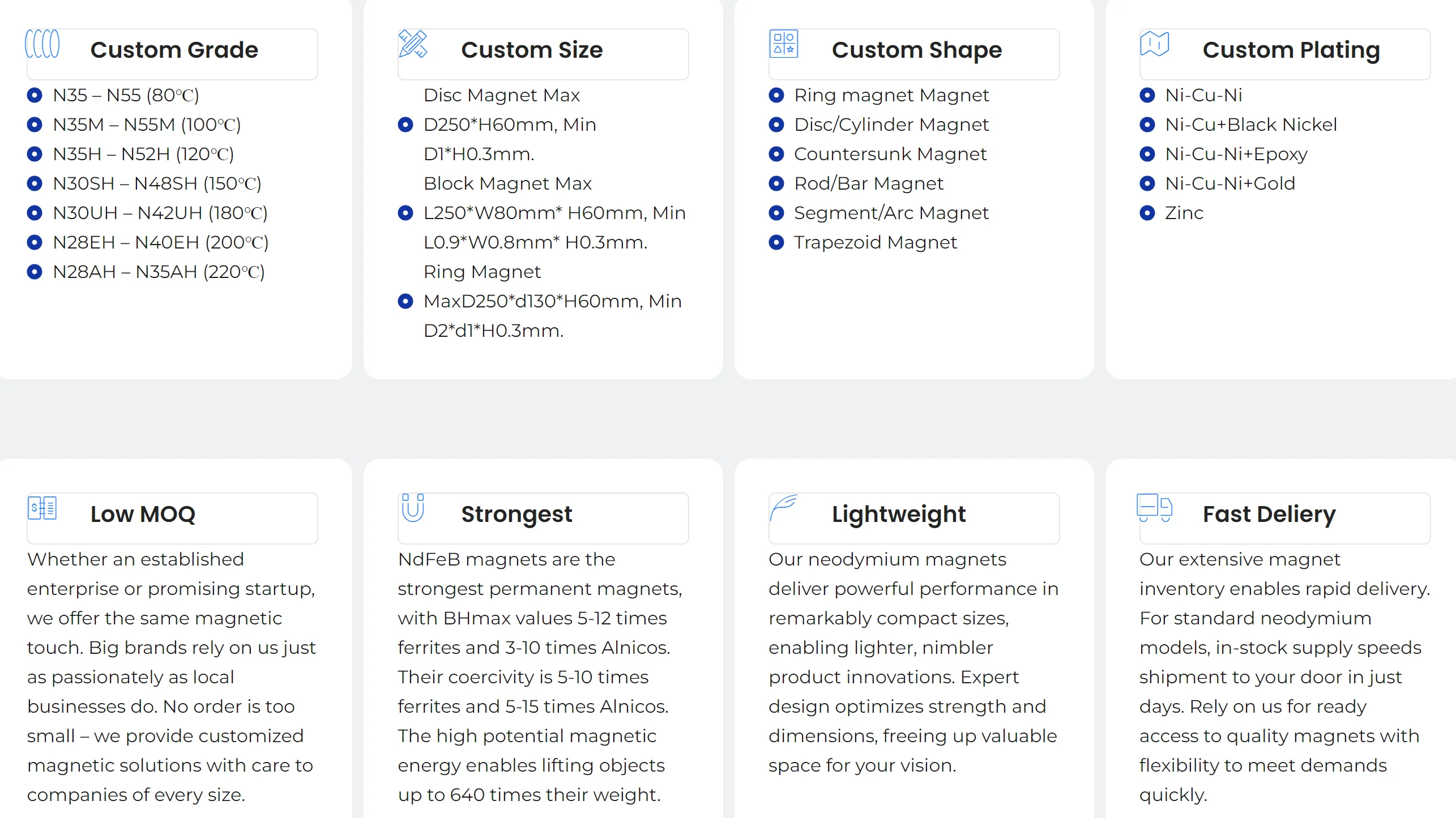Click the bullet beside Trapezoid Magnet
Viewport: 1456px width, 818px height.
(776, 242)
